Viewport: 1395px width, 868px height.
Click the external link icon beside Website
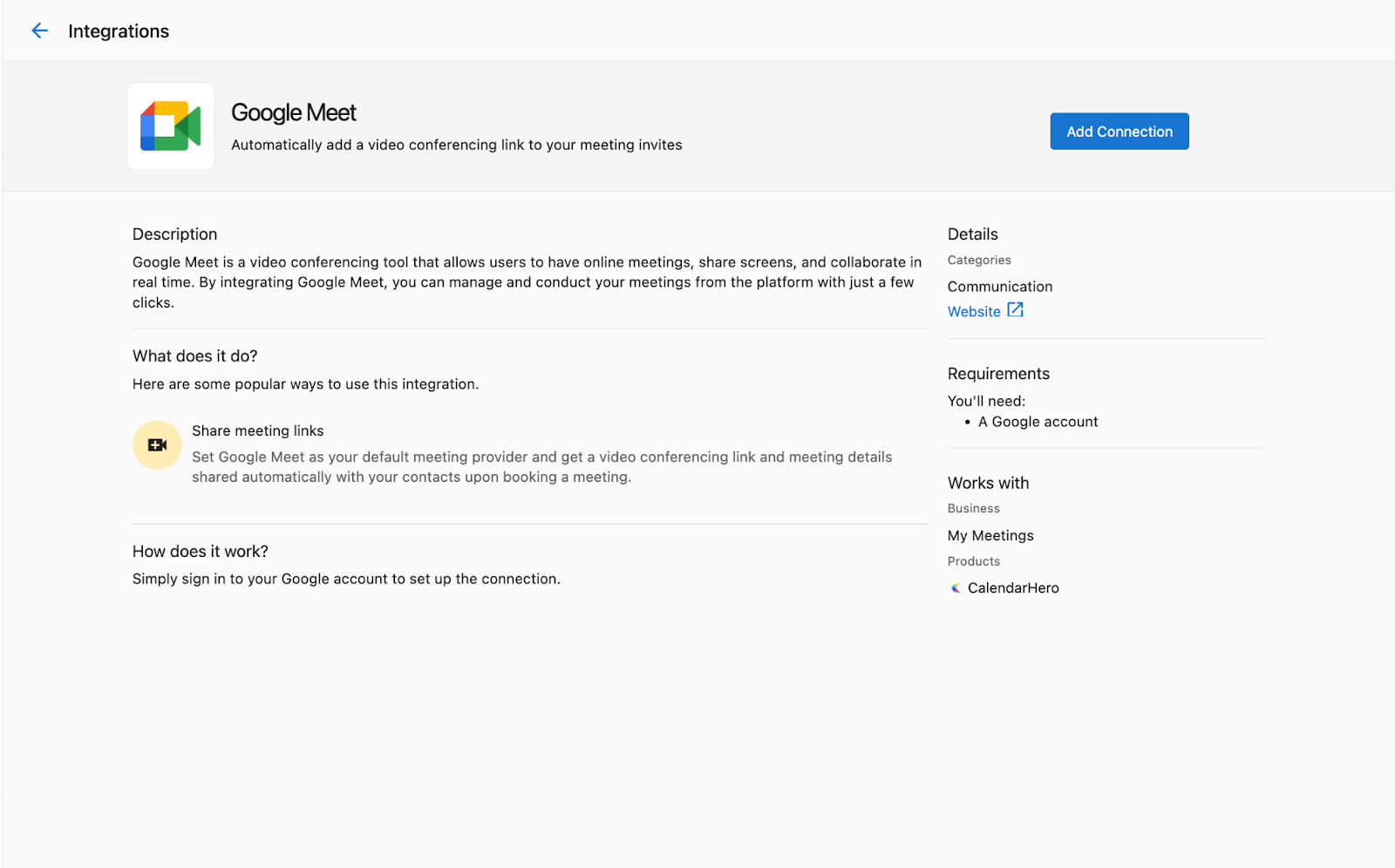click(1015, 310)
